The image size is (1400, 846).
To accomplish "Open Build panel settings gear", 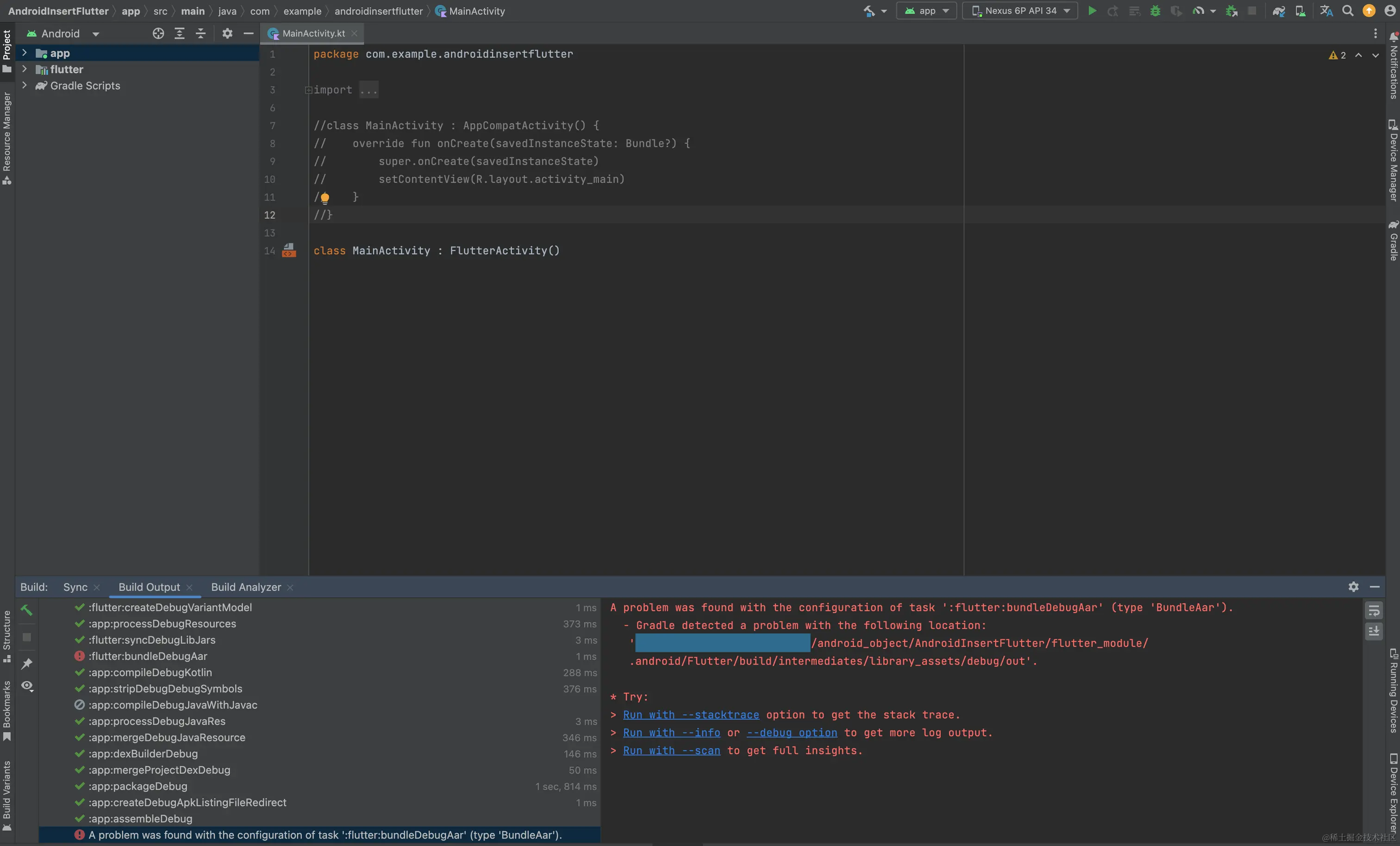I will pos(1353,587).
